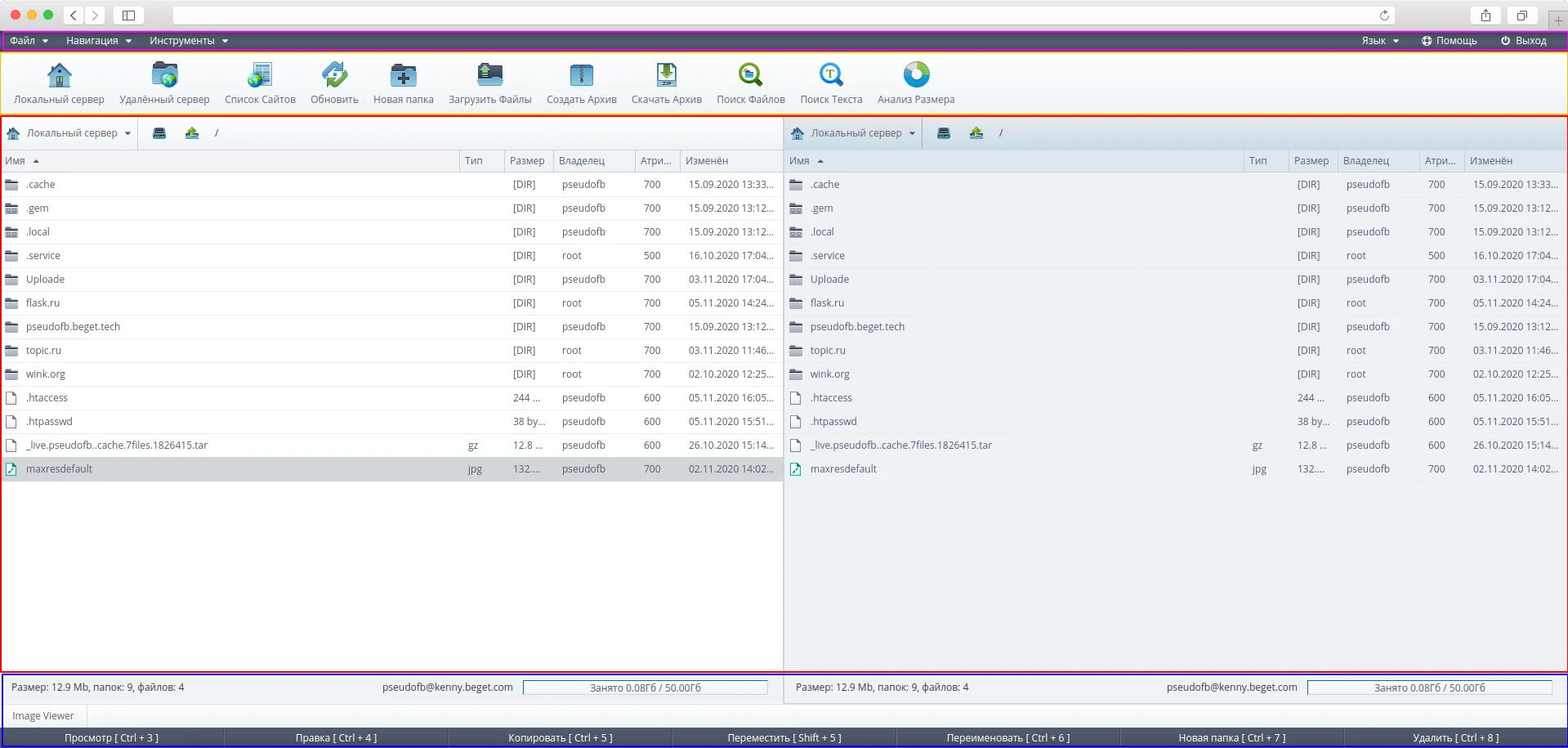Open Size Analysis (Анализ Размера) icon
Screen dimensions: 1568x748
(915, 76)
